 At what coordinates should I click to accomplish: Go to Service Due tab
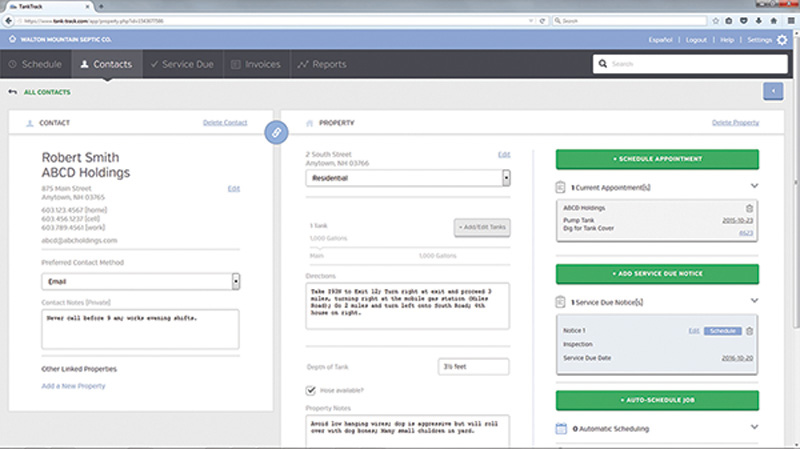[x=183, y=64]
